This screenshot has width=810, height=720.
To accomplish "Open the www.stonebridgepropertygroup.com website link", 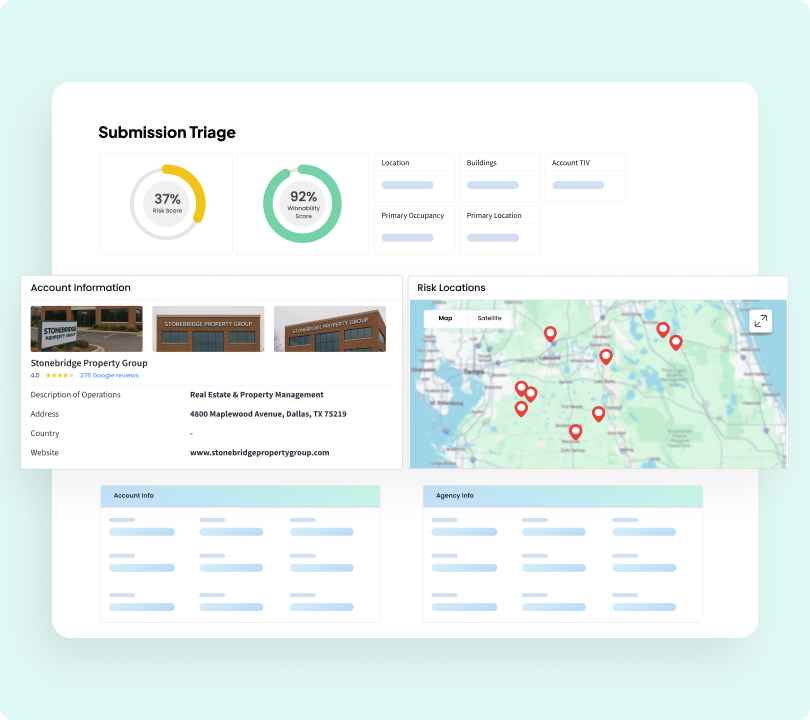I will [x=259, y=453].
